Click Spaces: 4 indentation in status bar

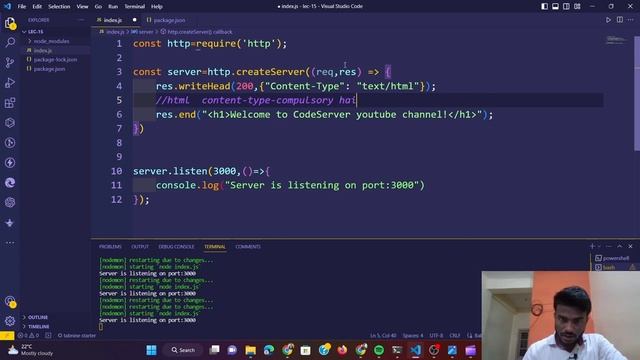coord(413,336)
